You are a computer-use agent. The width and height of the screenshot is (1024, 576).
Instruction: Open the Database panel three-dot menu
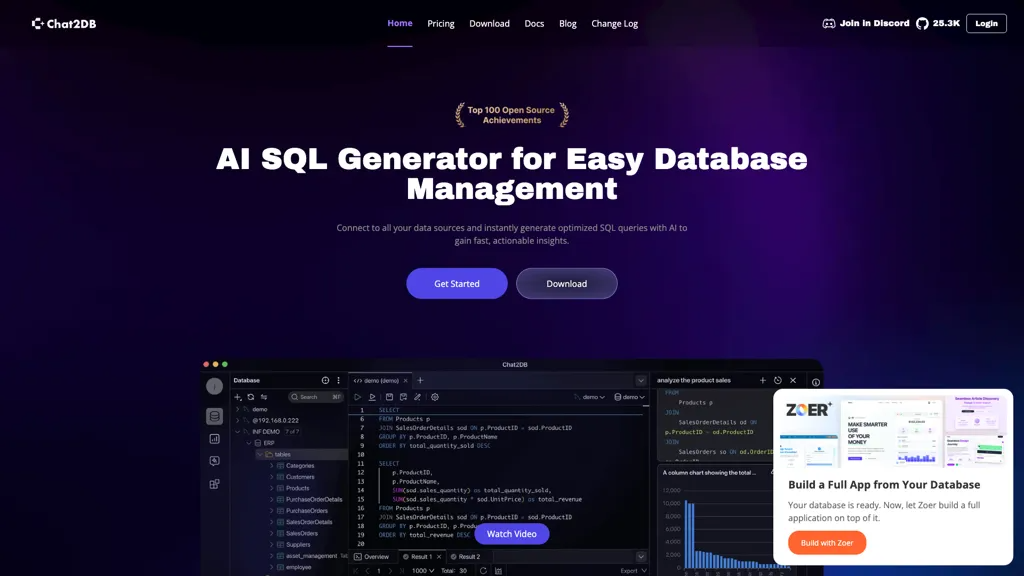click(x=338, y=380)
